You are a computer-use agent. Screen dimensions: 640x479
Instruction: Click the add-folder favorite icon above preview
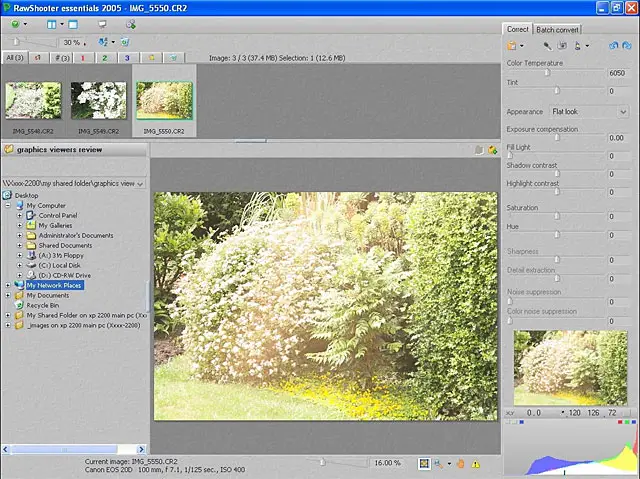tap(493, 150)
